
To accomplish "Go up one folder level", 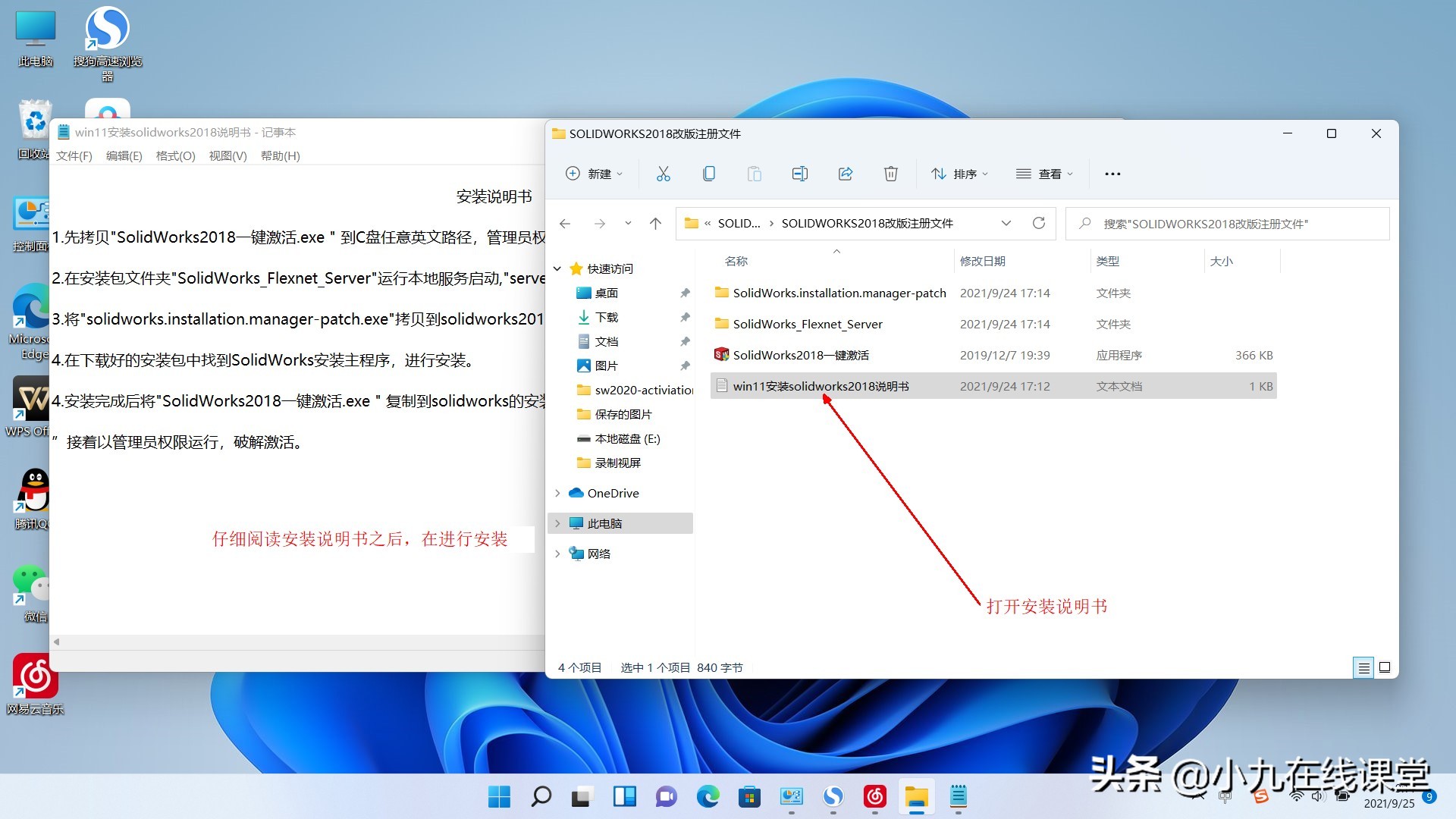I will 655,223.
